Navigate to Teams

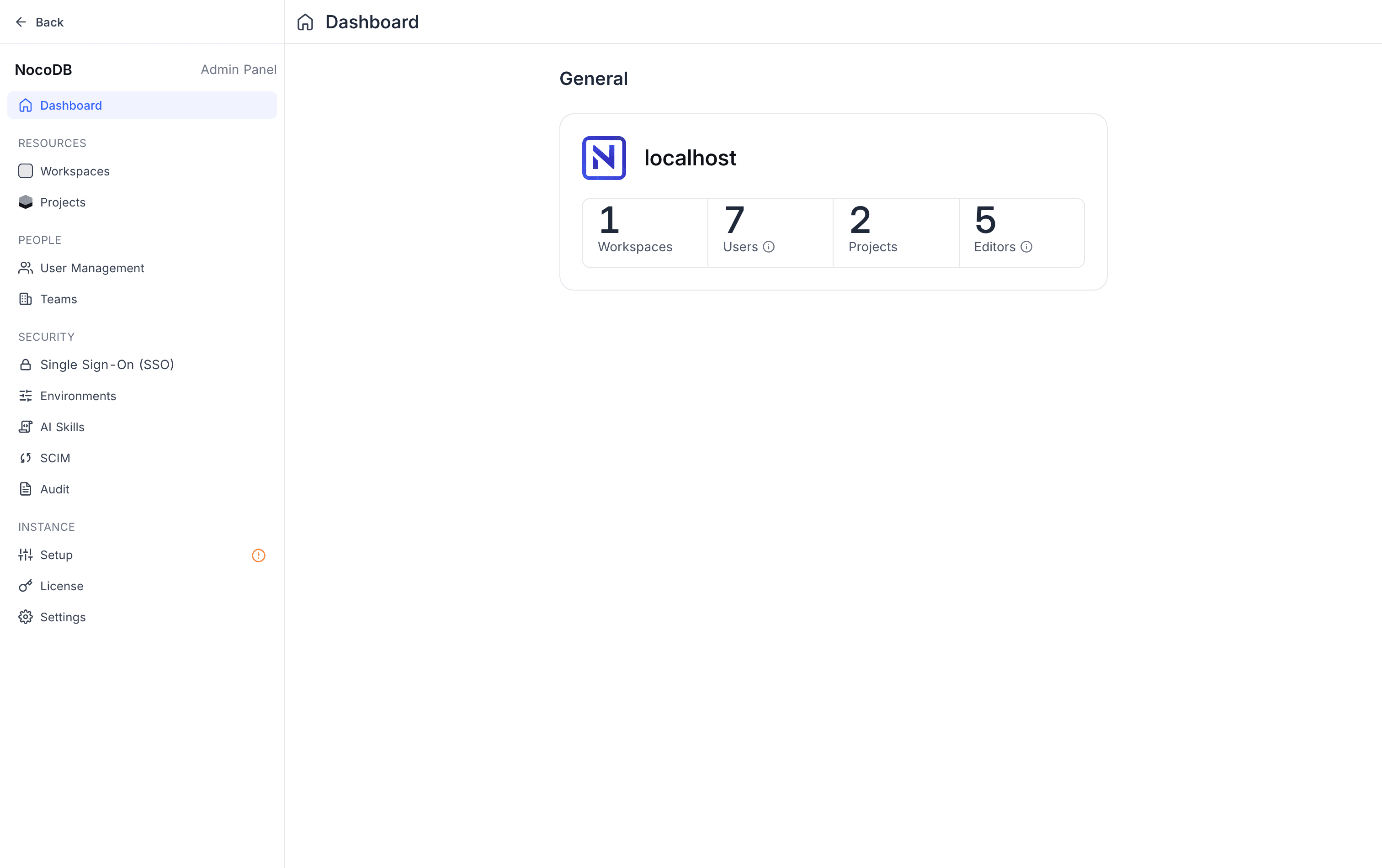[x=142, y=299]
